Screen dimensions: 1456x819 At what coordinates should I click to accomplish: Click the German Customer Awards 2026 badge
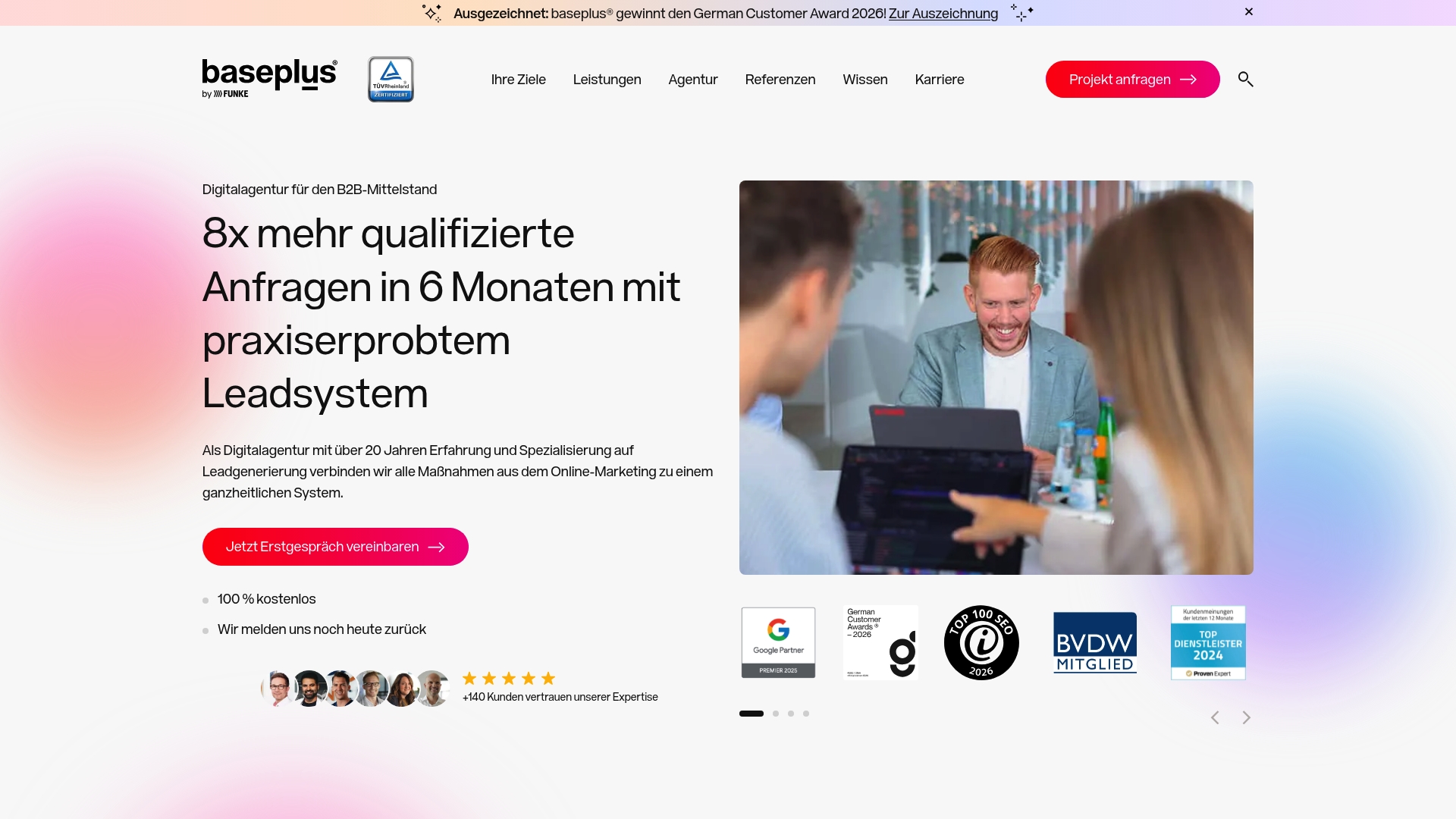[880, 642]
